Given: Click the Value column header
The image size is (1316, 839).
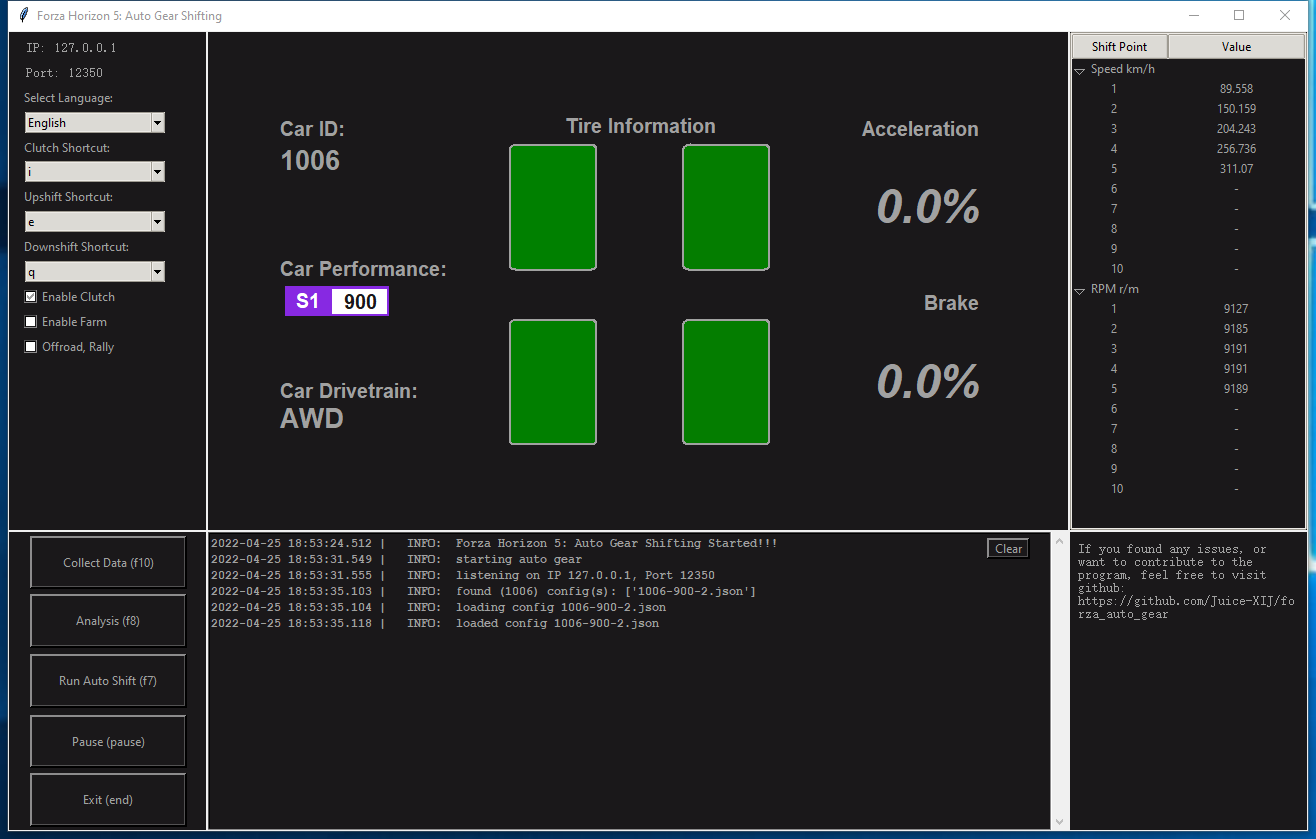Looking at the screenshot, I should [x=1236, y=46].
